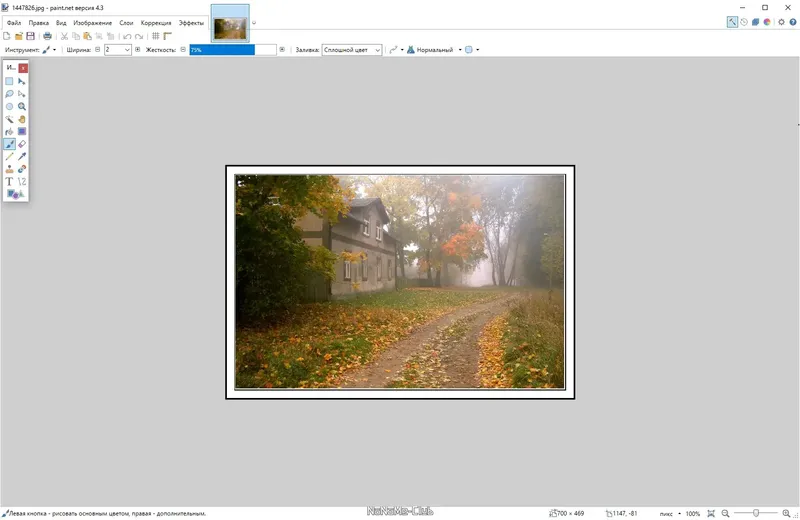Screen dimensions: 800x520
Task: Increase brush width with plus button
Action: (137, 49)
